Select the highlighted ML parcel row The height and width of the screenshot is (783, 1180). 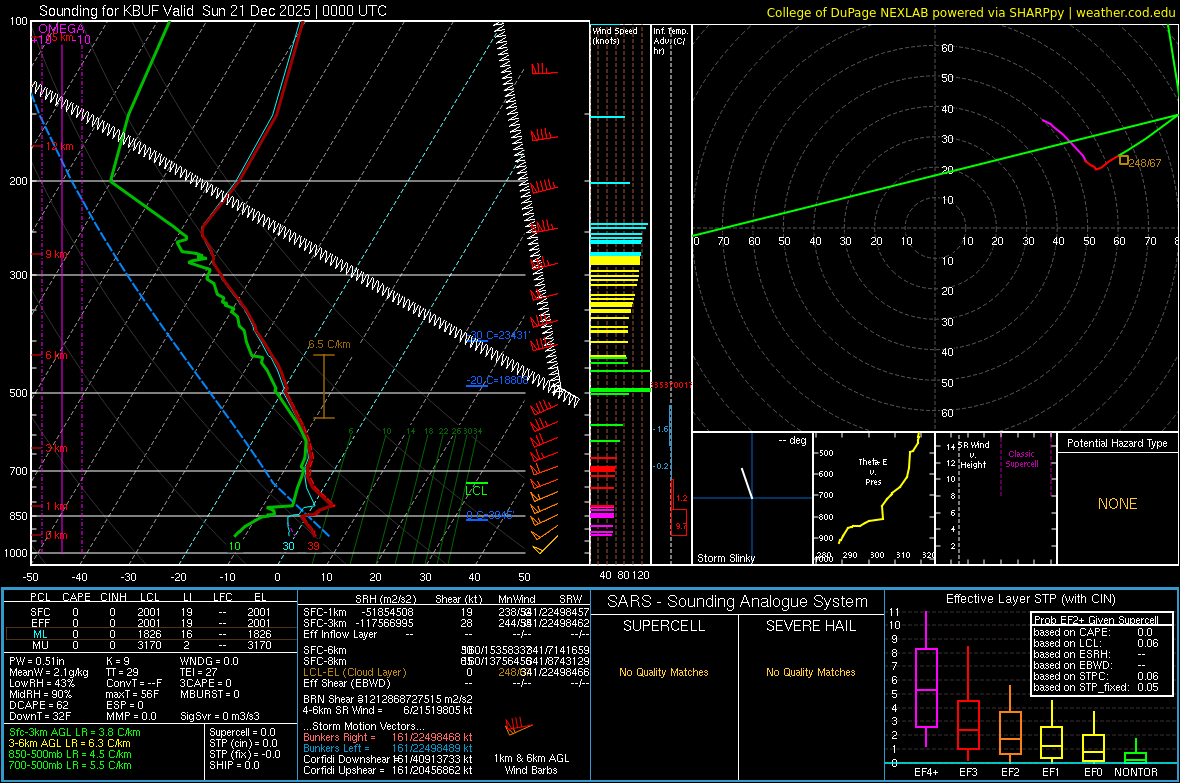click(x=149, y=634)
